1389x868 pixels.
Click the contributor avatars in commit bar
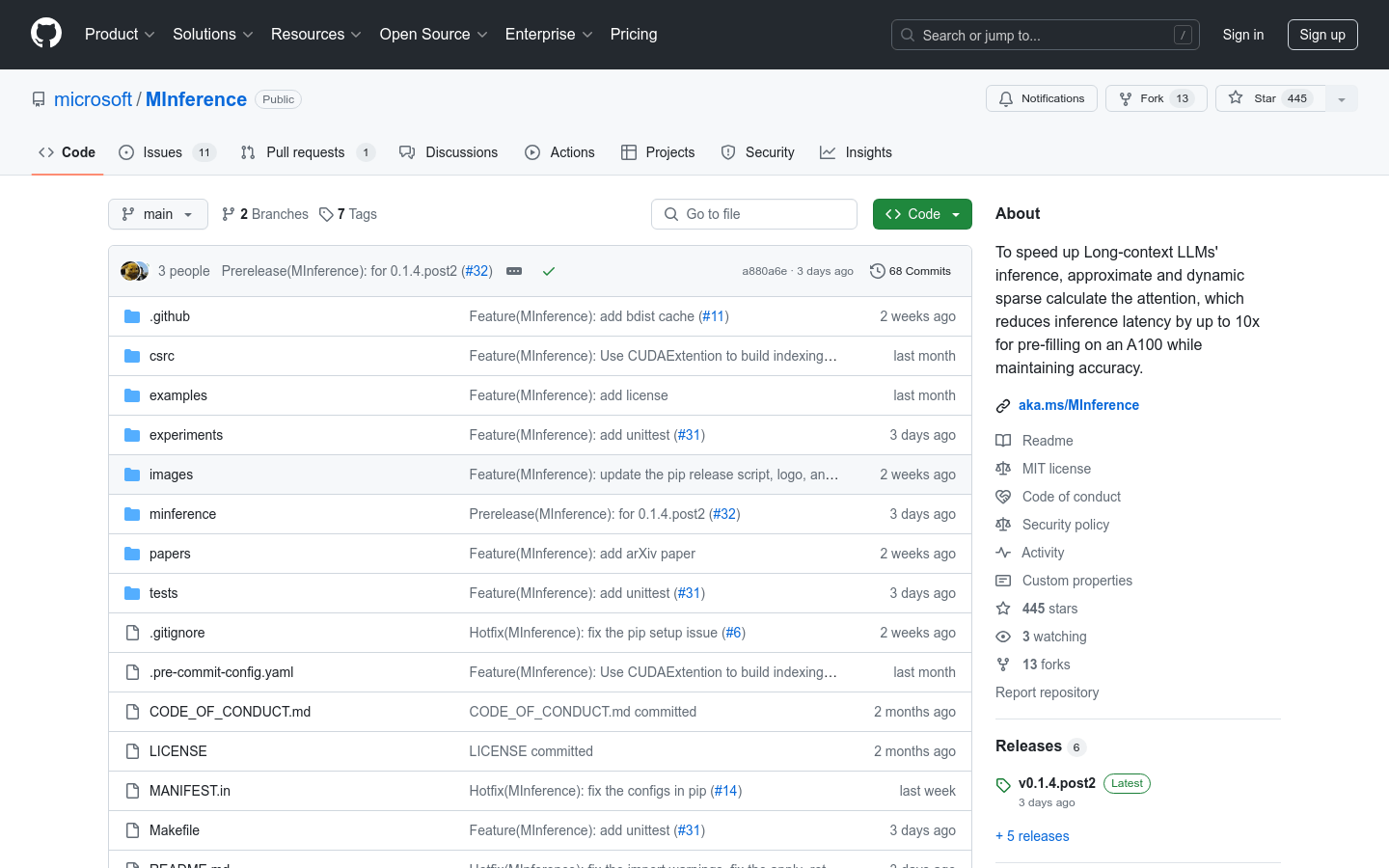pos(135,271)
